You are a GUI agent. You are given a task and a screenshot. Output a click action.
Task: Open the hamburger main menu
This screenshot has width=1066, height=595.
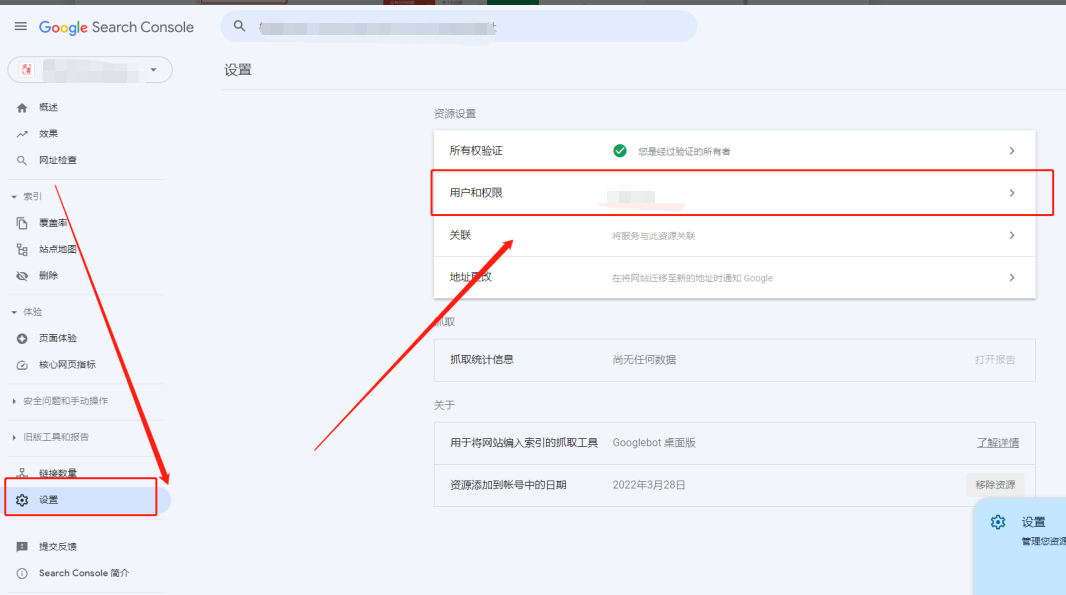click(x=20, y=27)
